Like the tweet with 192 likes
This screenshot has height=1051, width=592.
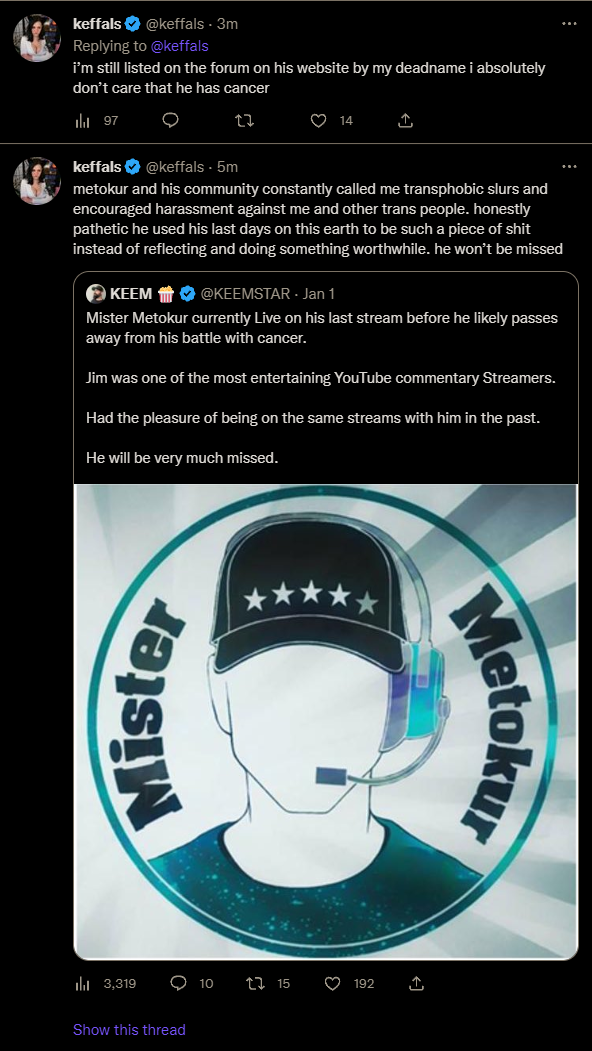coord(349,983)
